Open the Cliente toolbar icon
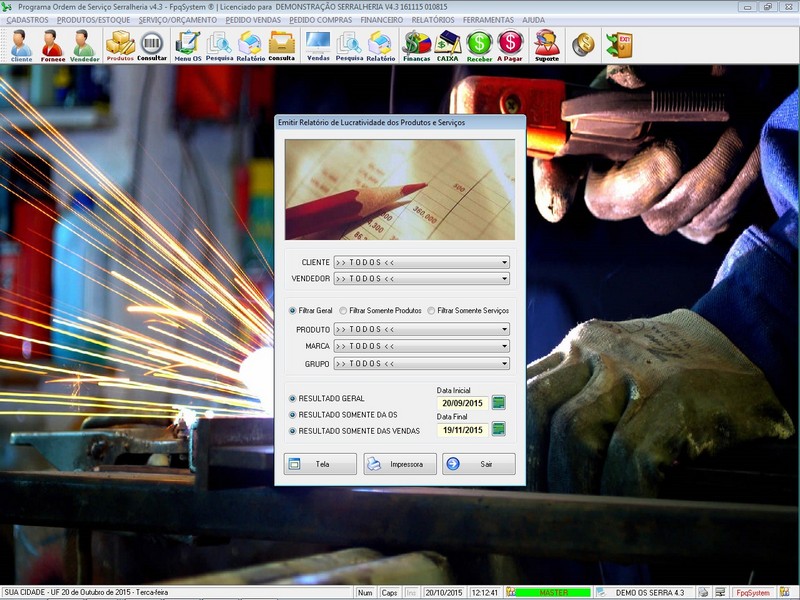Image resolution: width=800 pixels, height=600 pixels. [21, 45]
